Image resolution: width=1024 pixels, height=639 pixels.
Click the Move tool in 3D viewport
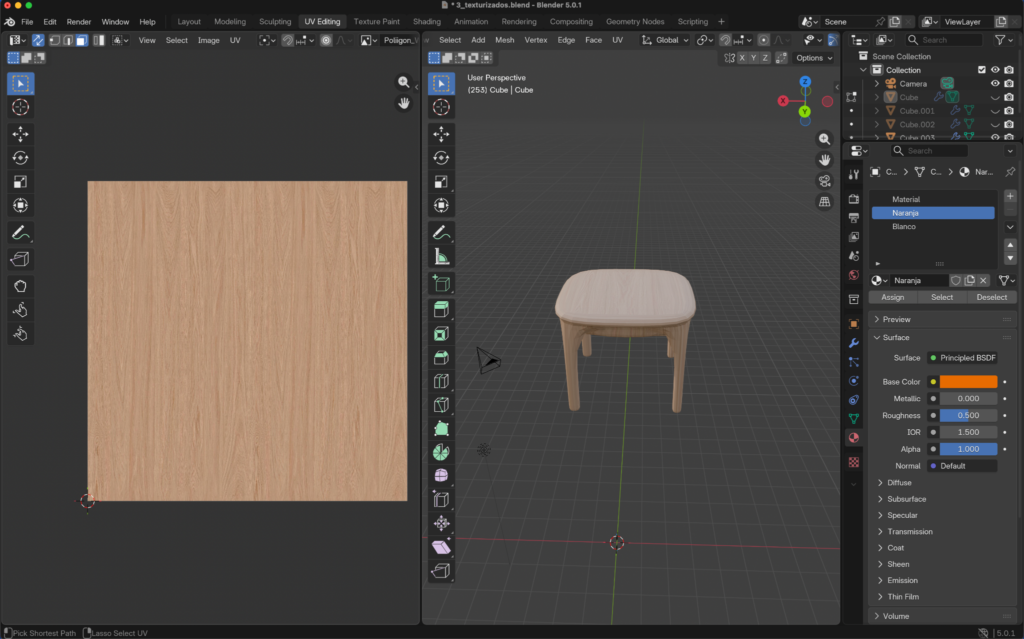point(441,134)
